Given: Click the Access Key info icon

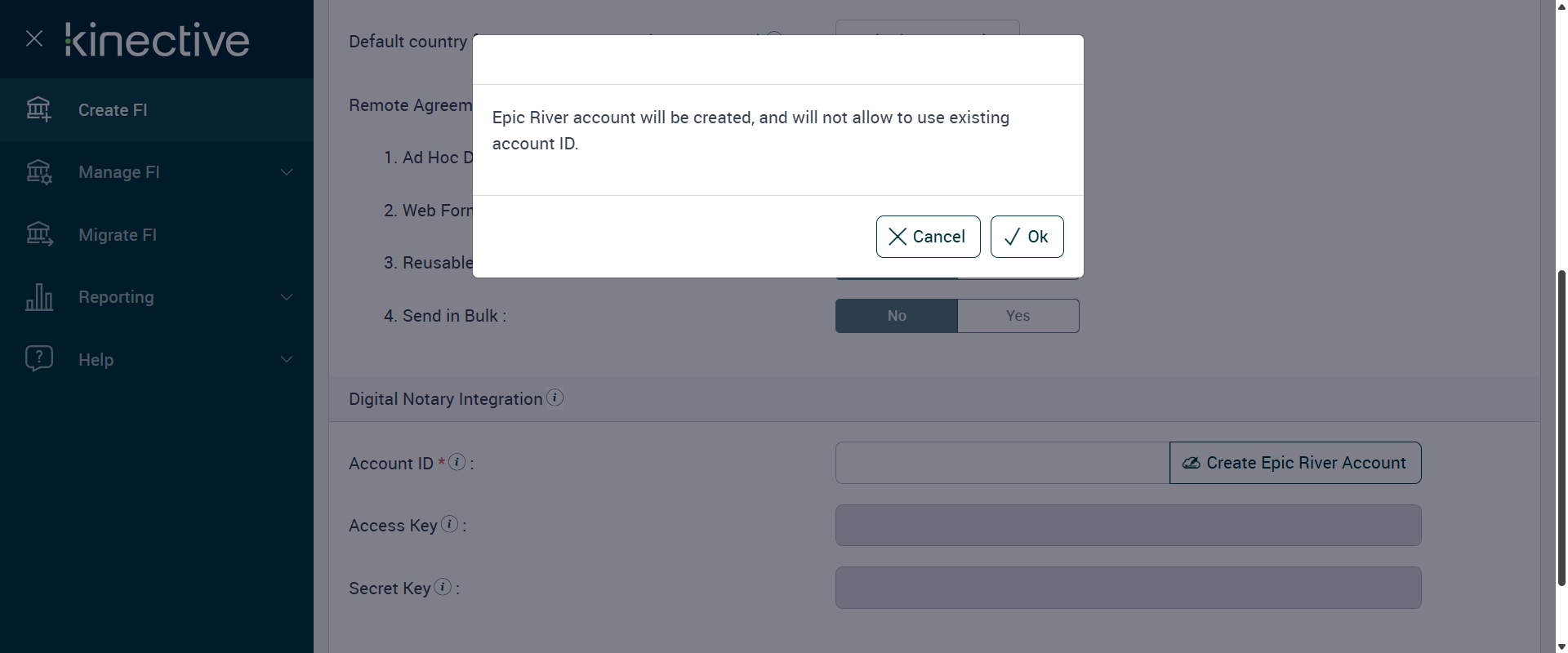Looking at the screenshot, I should (449, 525).
